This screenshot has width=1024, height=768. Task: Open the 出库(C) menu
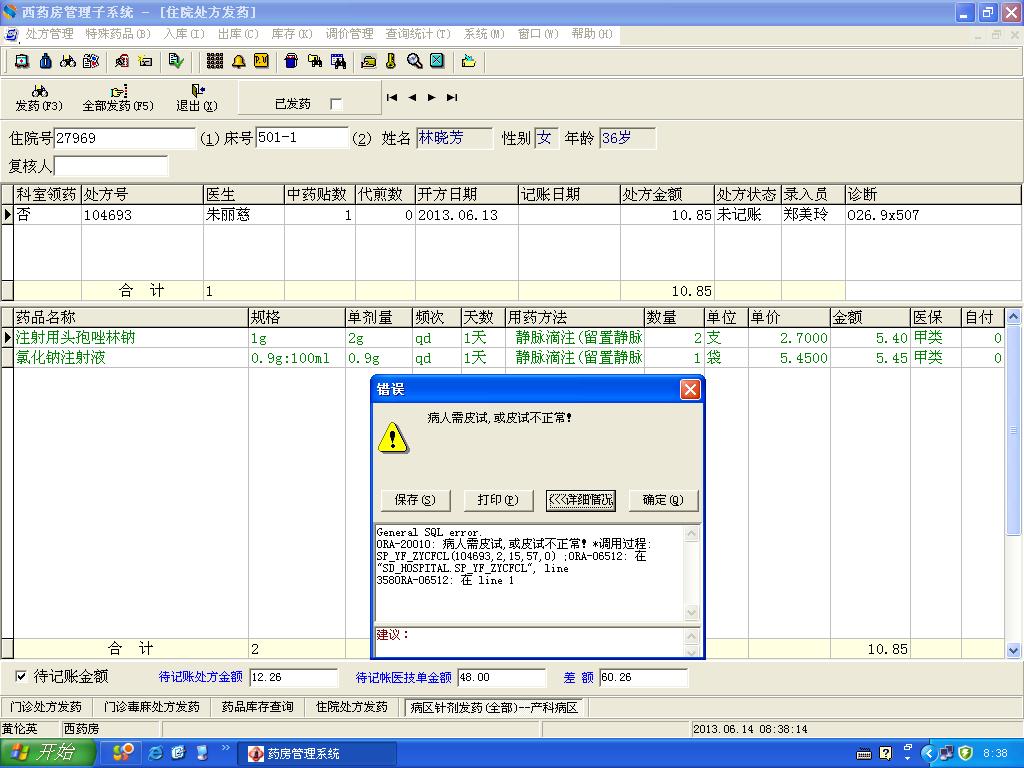tap(238, 34)
